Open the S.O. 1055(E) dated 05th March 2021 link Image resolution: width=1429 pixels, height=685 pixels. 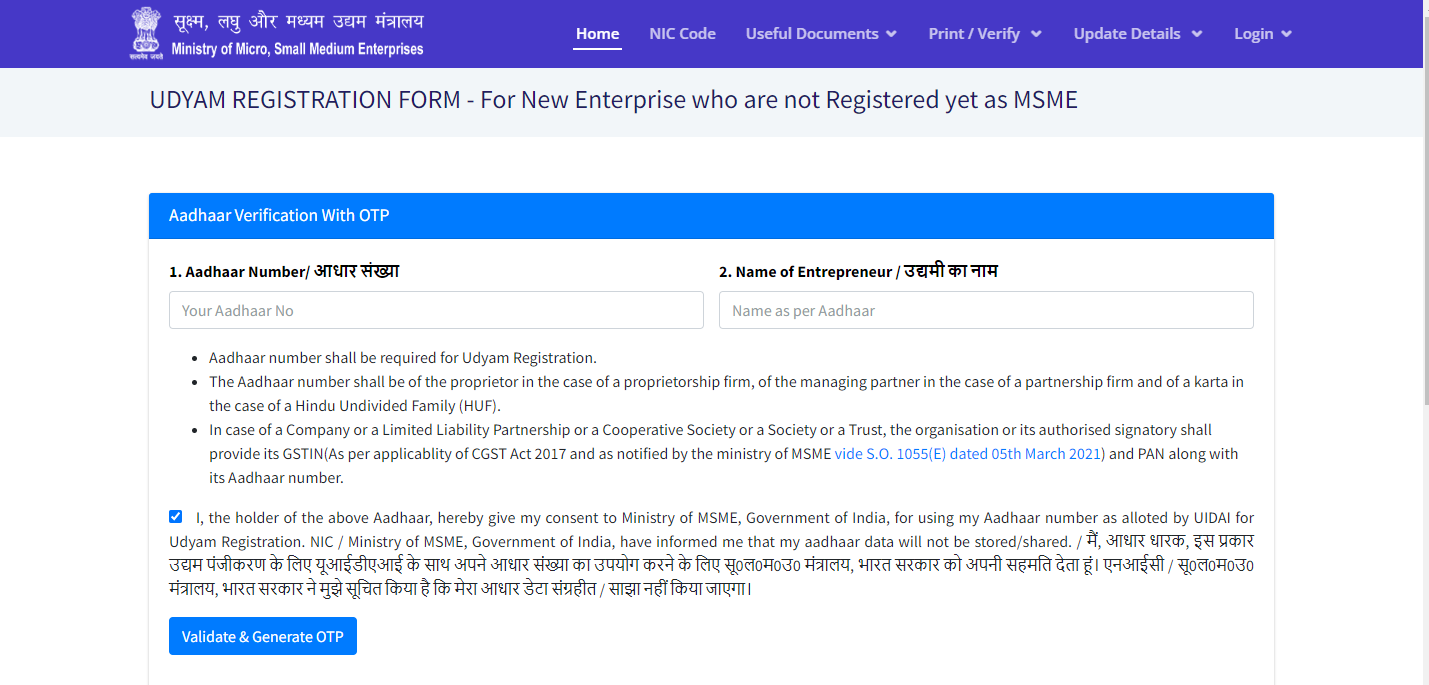click(x=970, y=454)
